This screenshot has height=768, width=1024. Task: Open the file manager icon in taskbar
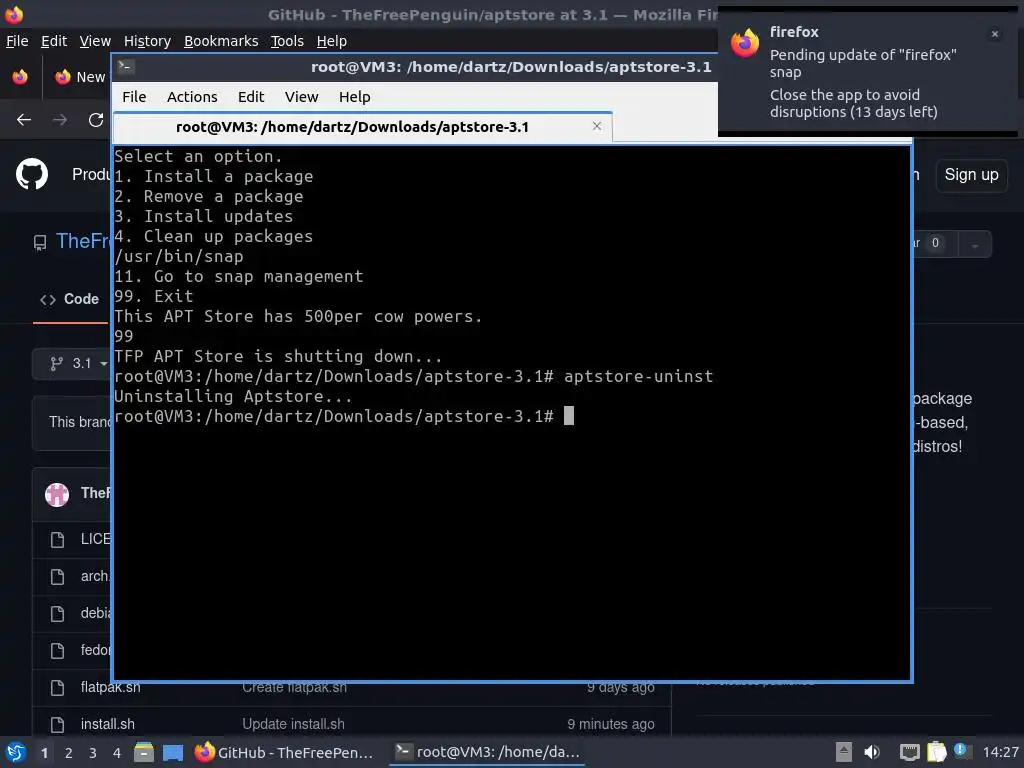pos(144,752)
